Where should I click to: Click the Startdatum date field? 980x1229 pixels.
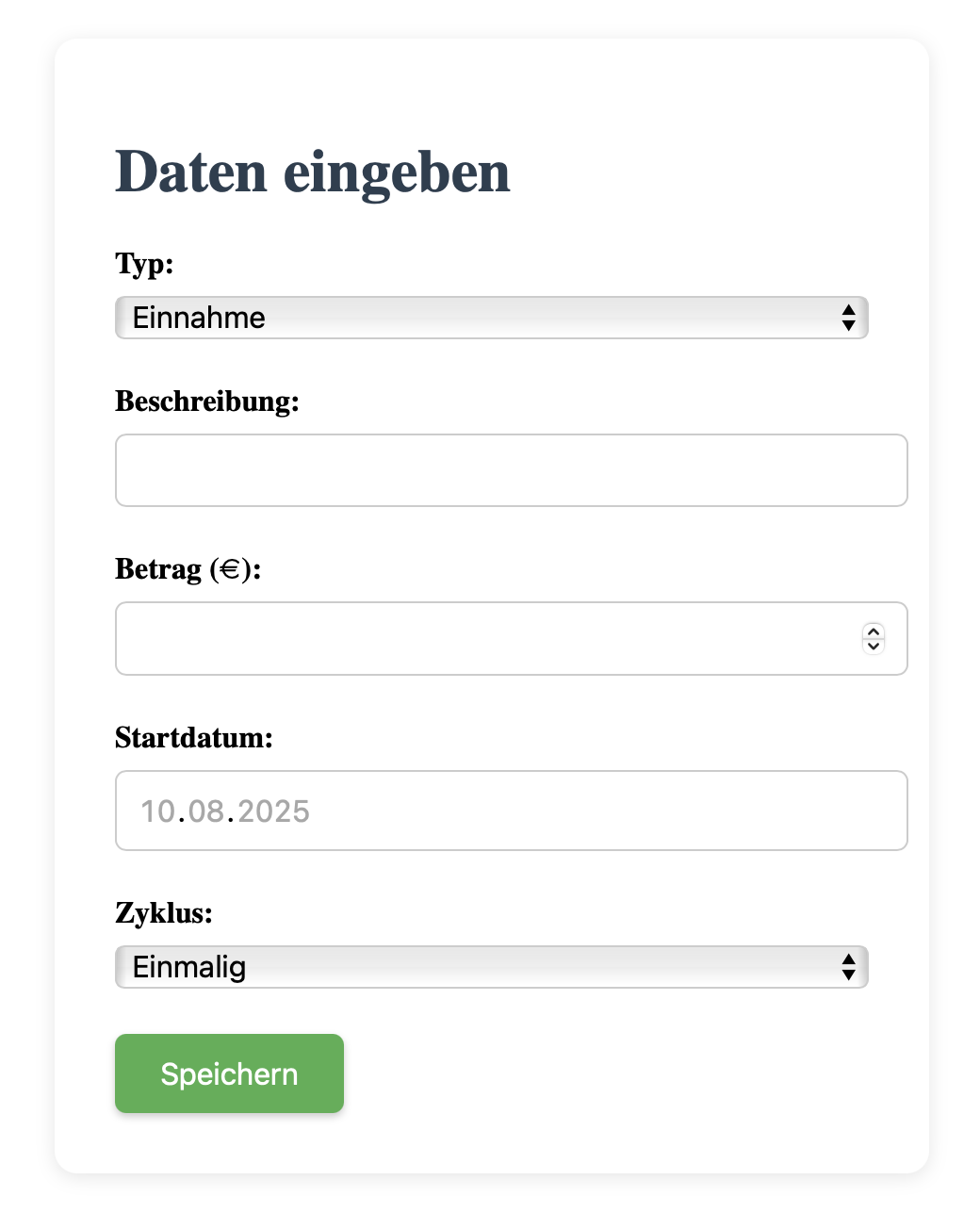click(x=509, y=810)
